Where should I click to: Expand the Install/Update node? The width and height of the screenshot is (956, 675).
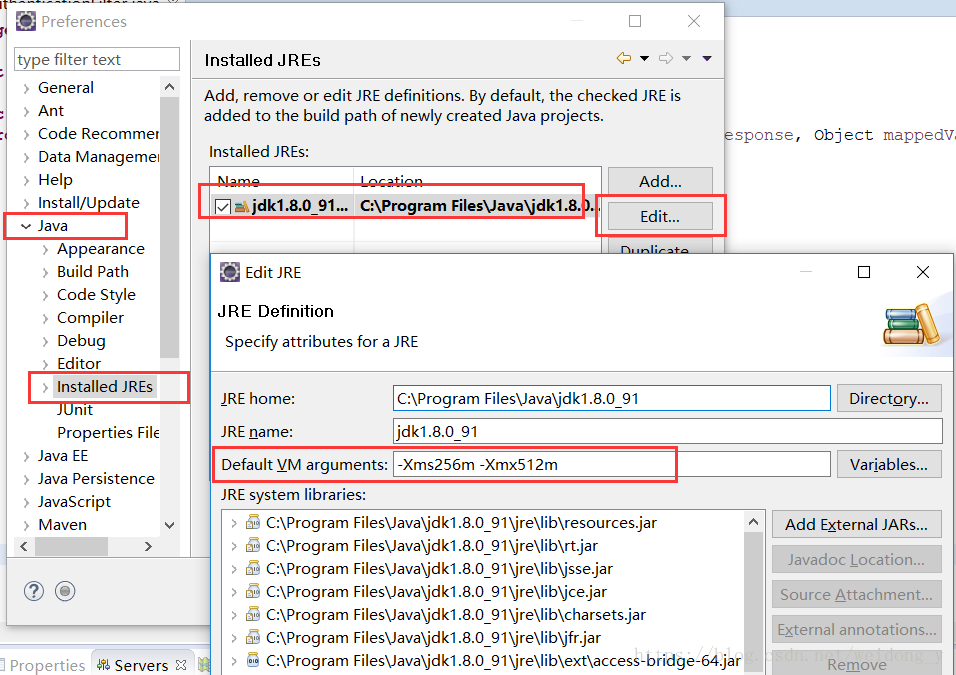coord(26,204)
